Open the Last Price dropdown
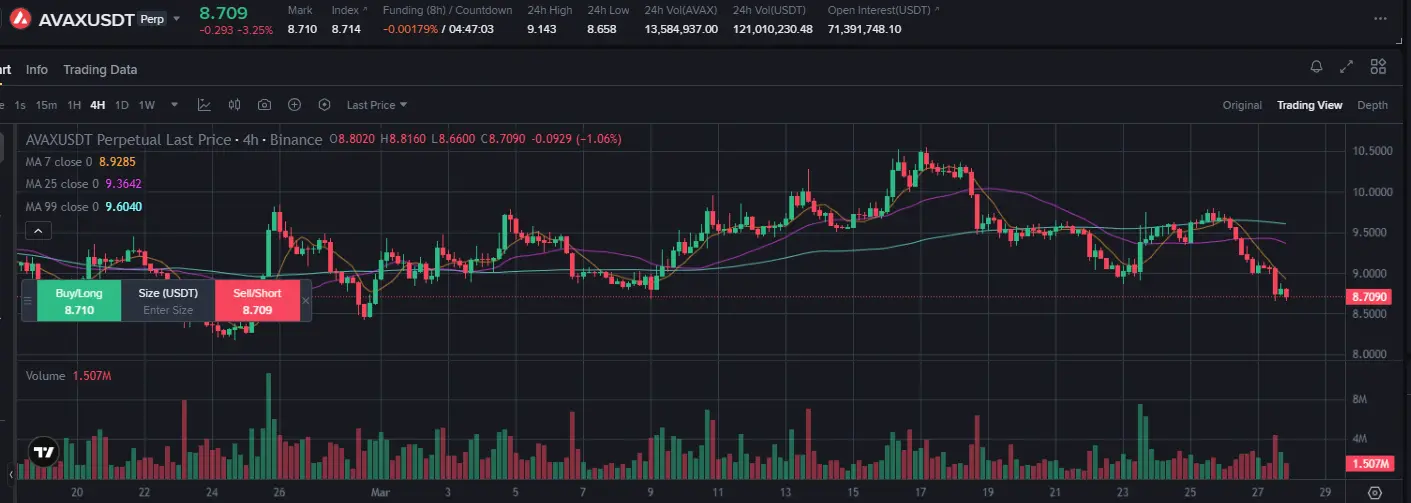Viewport: 1411px width, 503px height. point(377,105)
